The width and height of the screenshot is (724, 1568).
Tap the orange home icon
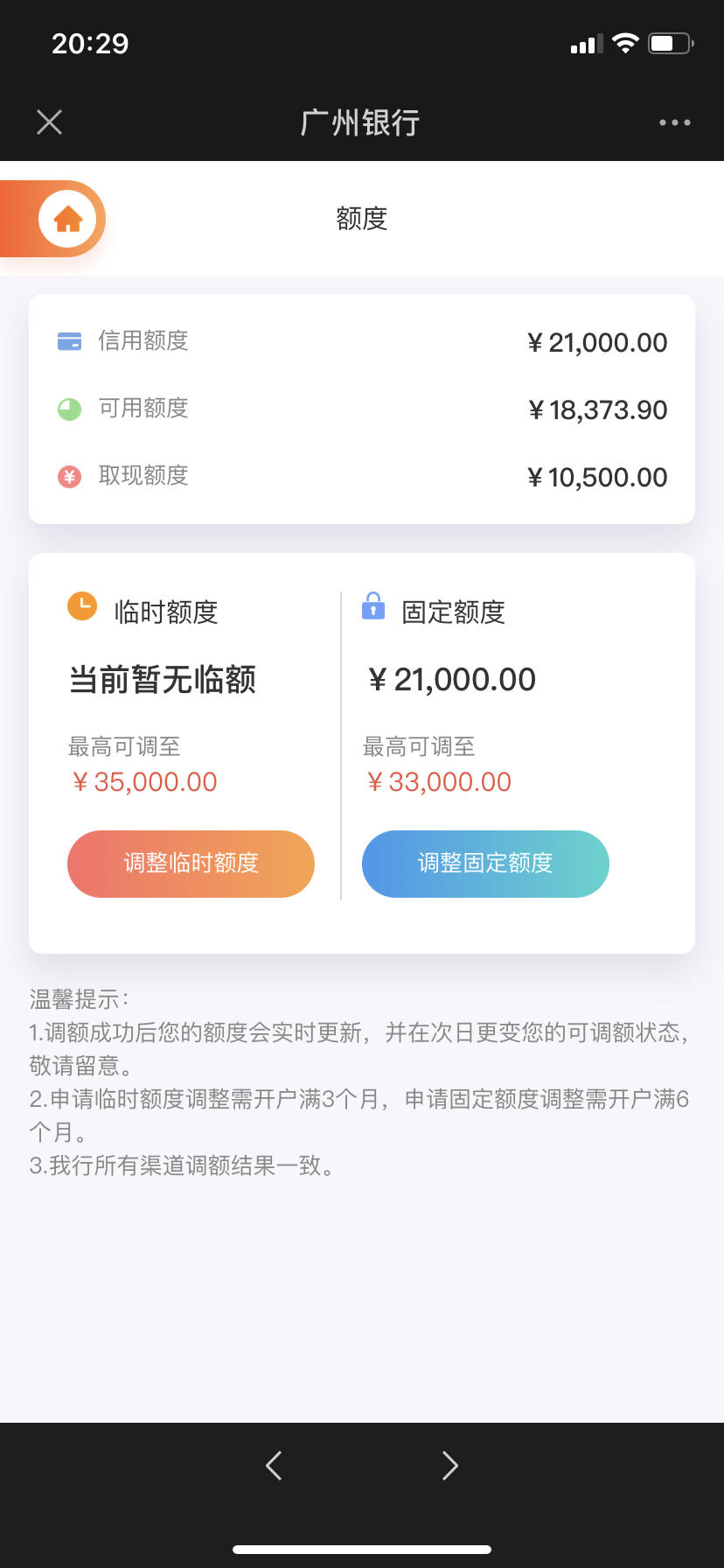[68, 219]
